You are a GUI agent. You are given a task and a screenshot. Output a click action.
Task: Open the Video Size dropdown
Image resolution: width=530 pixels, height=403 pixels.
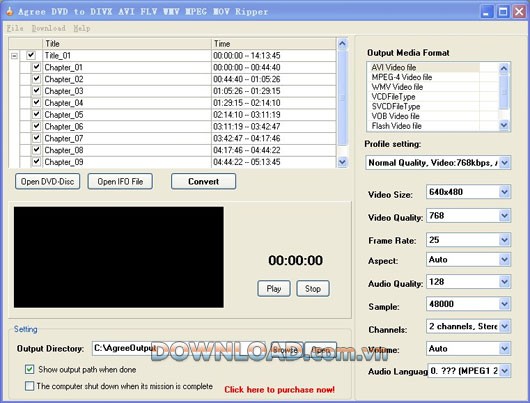504,192
